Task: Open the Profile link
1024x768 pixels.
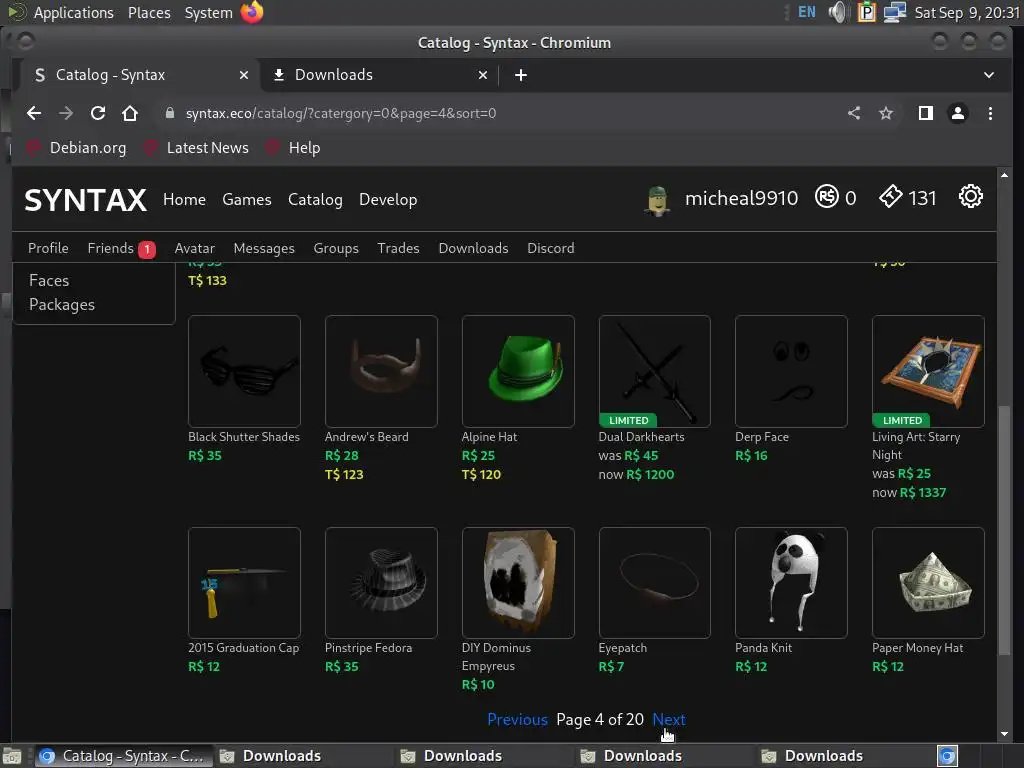Action: [x=48, y=248]
